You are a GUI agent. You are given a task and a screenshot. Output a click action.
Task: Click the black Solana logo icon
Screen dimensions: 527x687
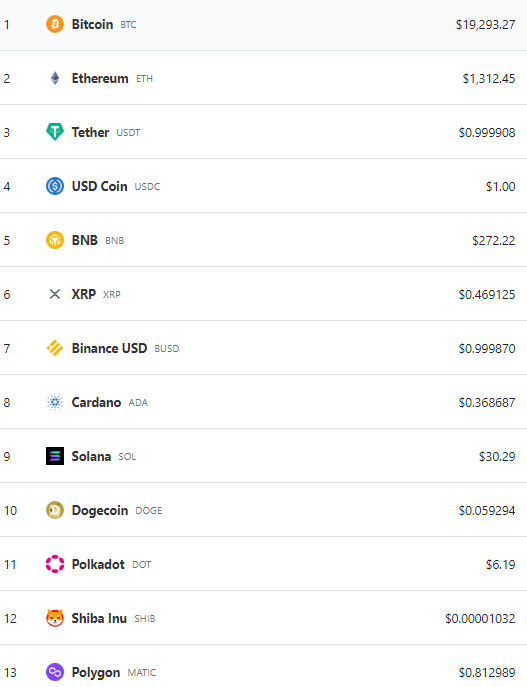[x=55, y=456]
